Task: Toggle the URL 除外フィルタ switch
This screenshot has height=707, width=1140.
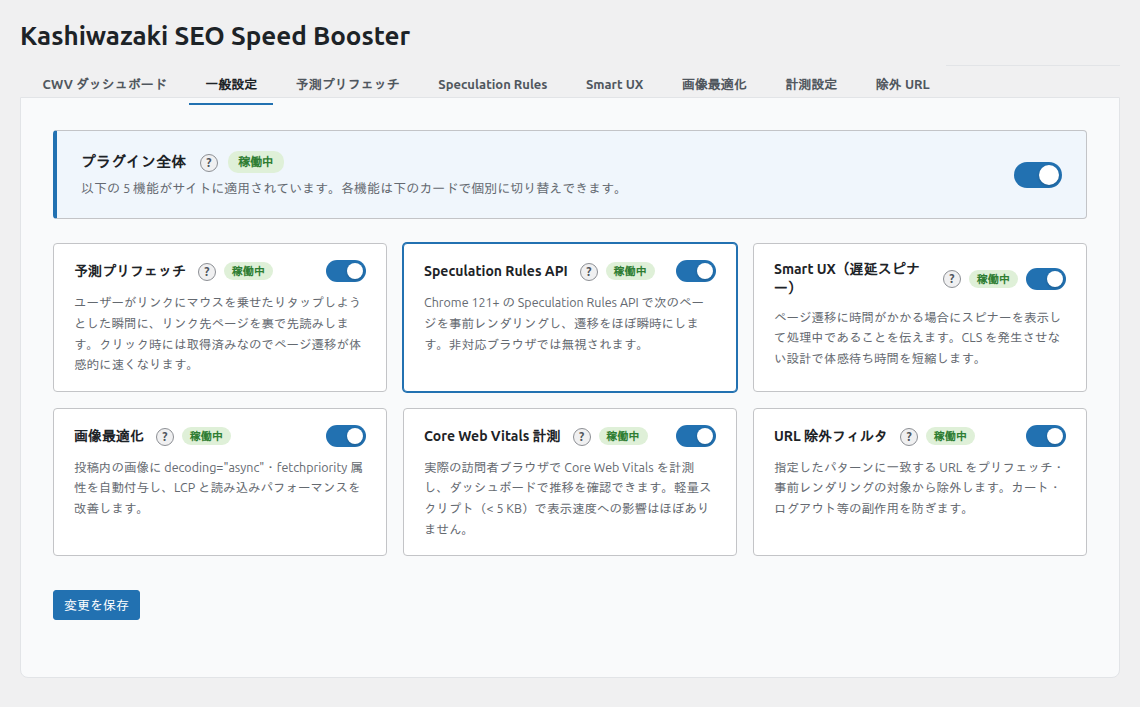Action: click(1046, 436)
